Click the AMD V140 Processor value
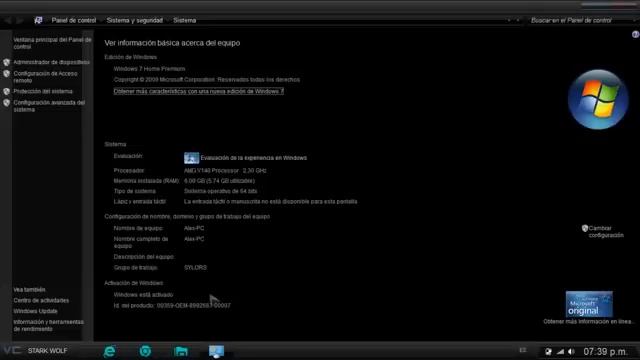The width and height of the screenshot is (640, 360). 225,171
